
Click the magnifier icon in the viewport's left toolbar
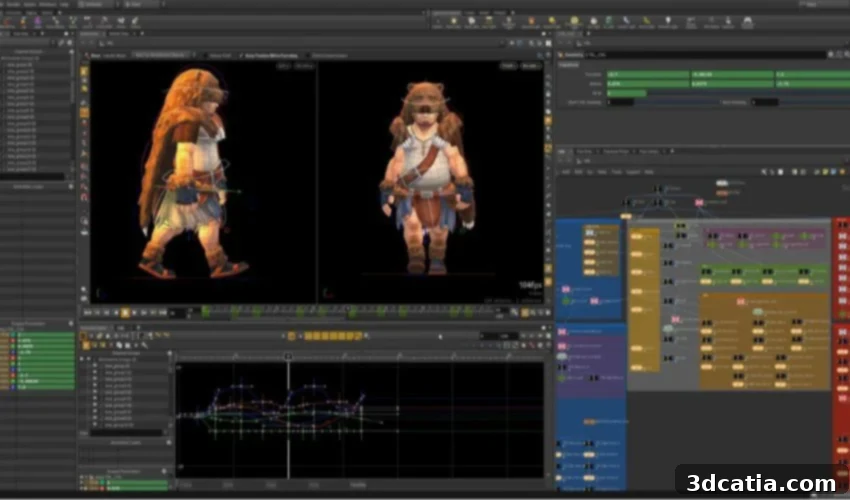point(84,220)
